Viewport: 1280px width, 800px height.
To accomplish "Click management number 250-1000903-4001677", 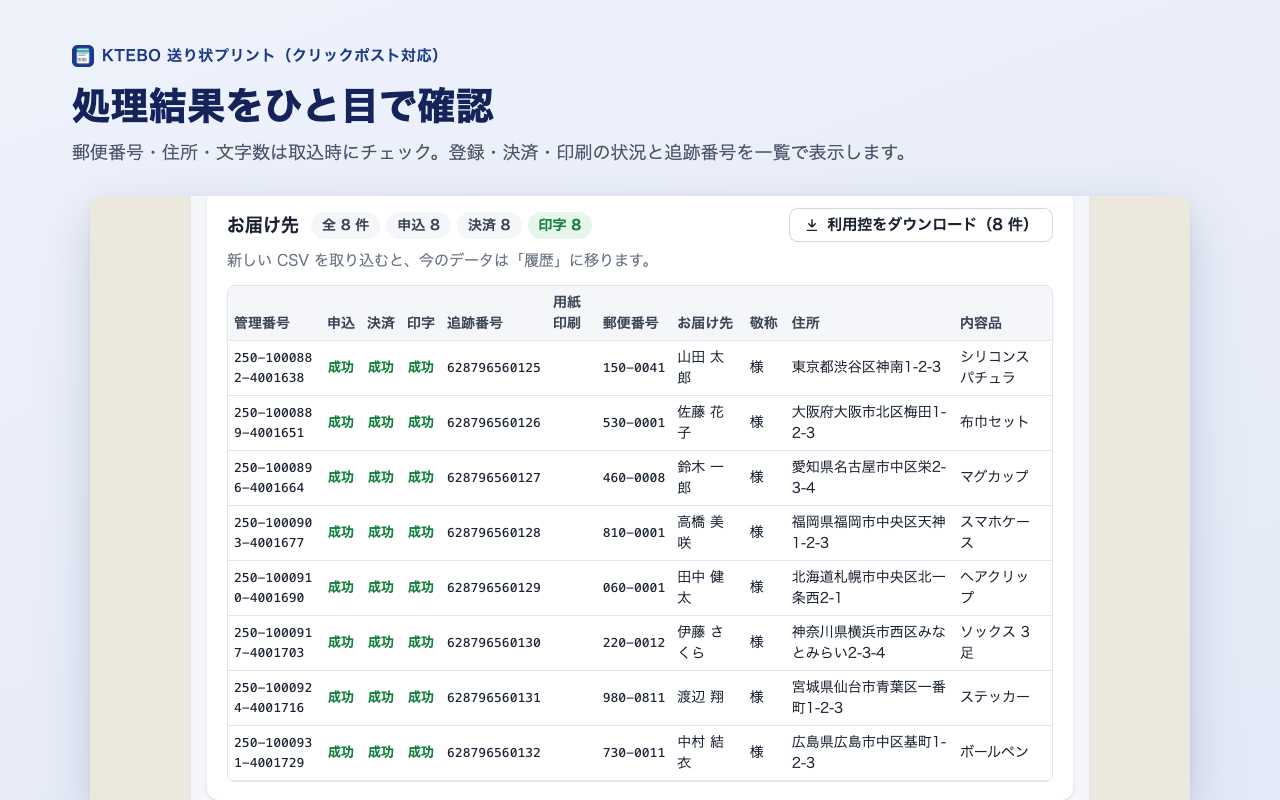I will [x=273, y=532].
